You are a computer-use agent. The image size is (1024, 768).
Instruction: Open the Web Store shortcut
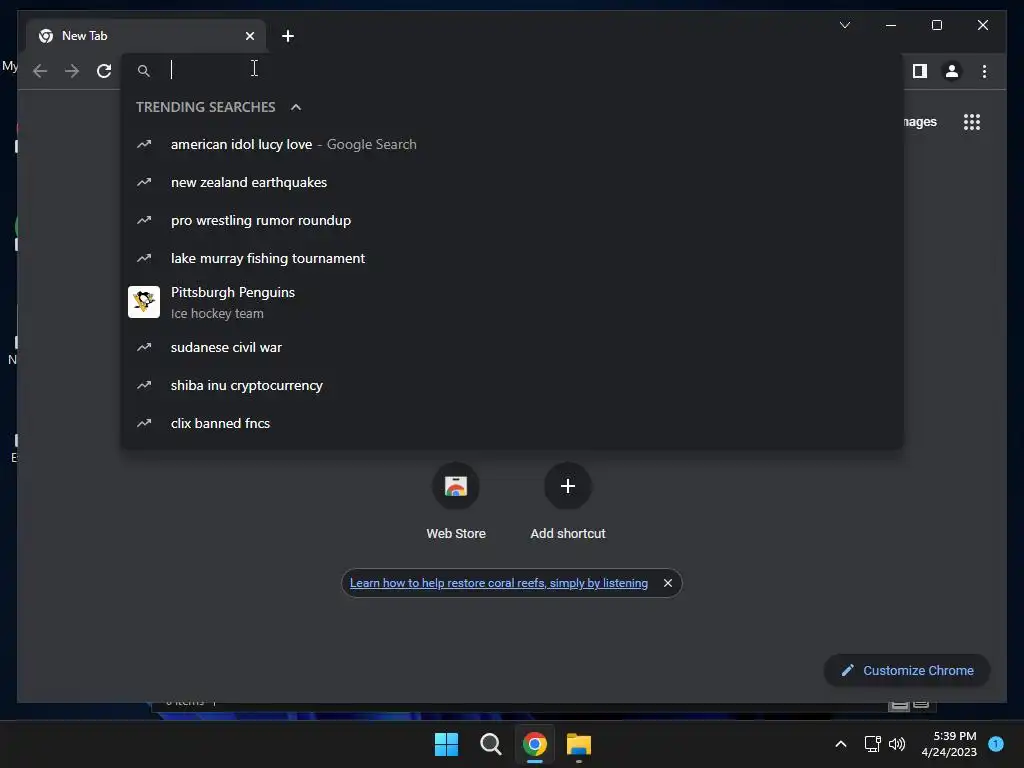click(x=456, y=502)
